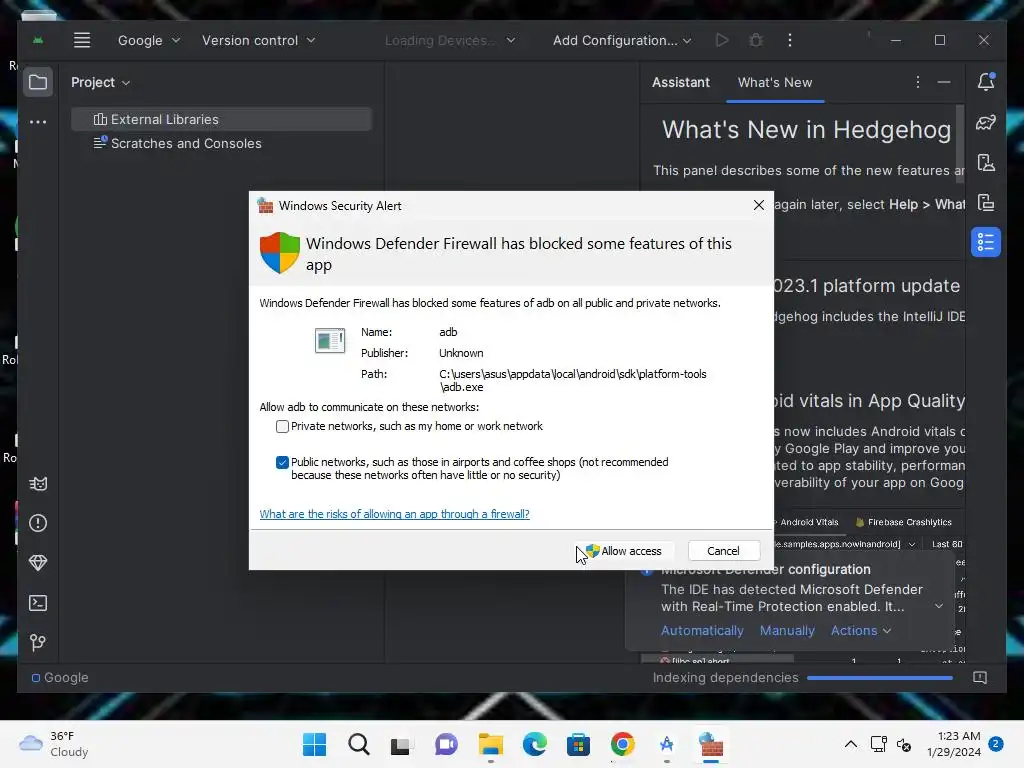Click the Debug bug icon in toolbar

[756, 40]
